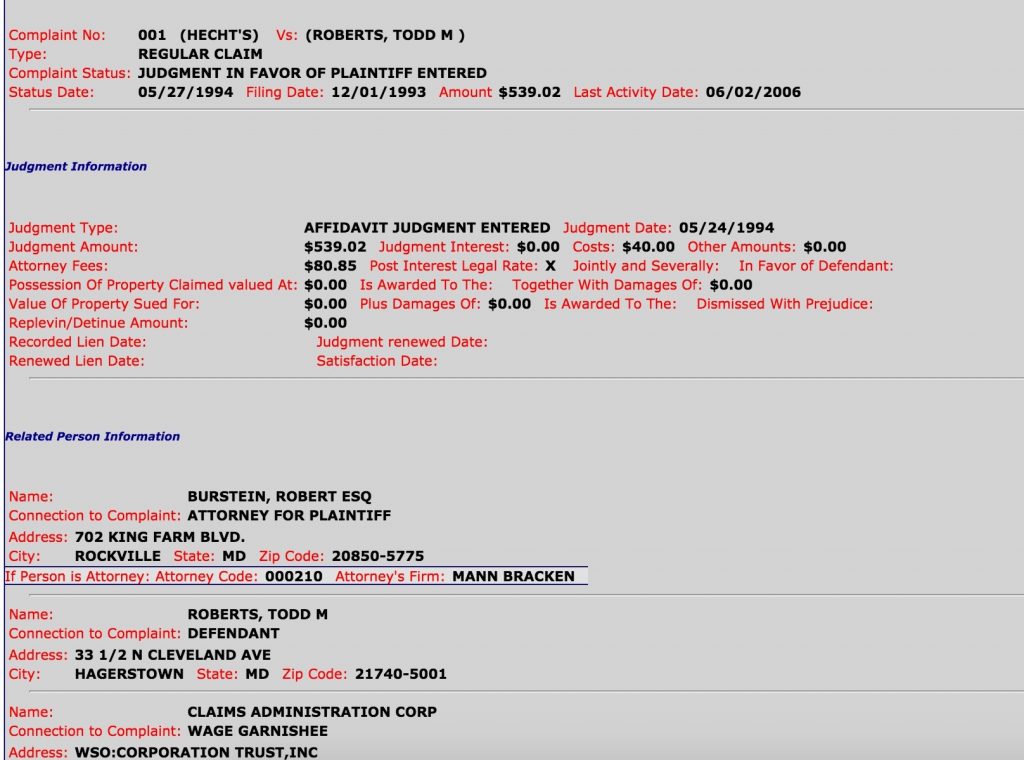This screenshot has width=1024, height=760.
Task: Click the Costs value "$40.00"
Action: [x=648, y=247]
